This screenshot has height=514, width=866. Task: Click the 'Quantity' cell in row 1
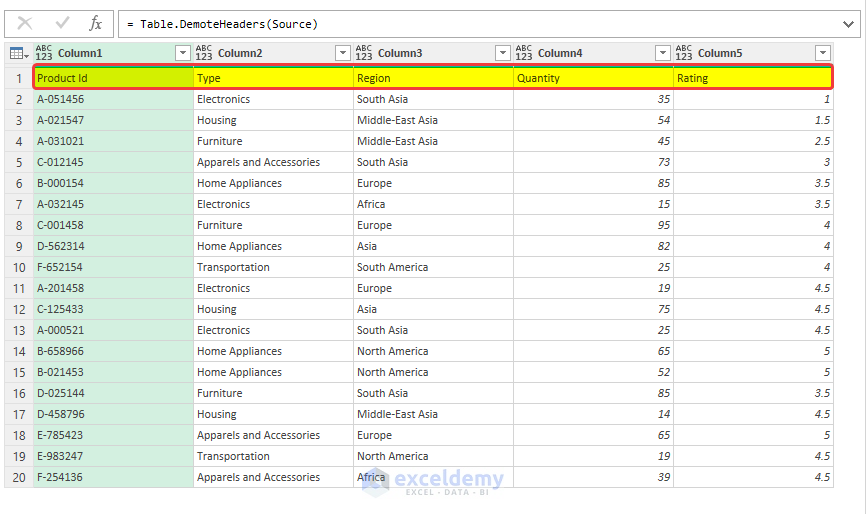pos(594,78)
